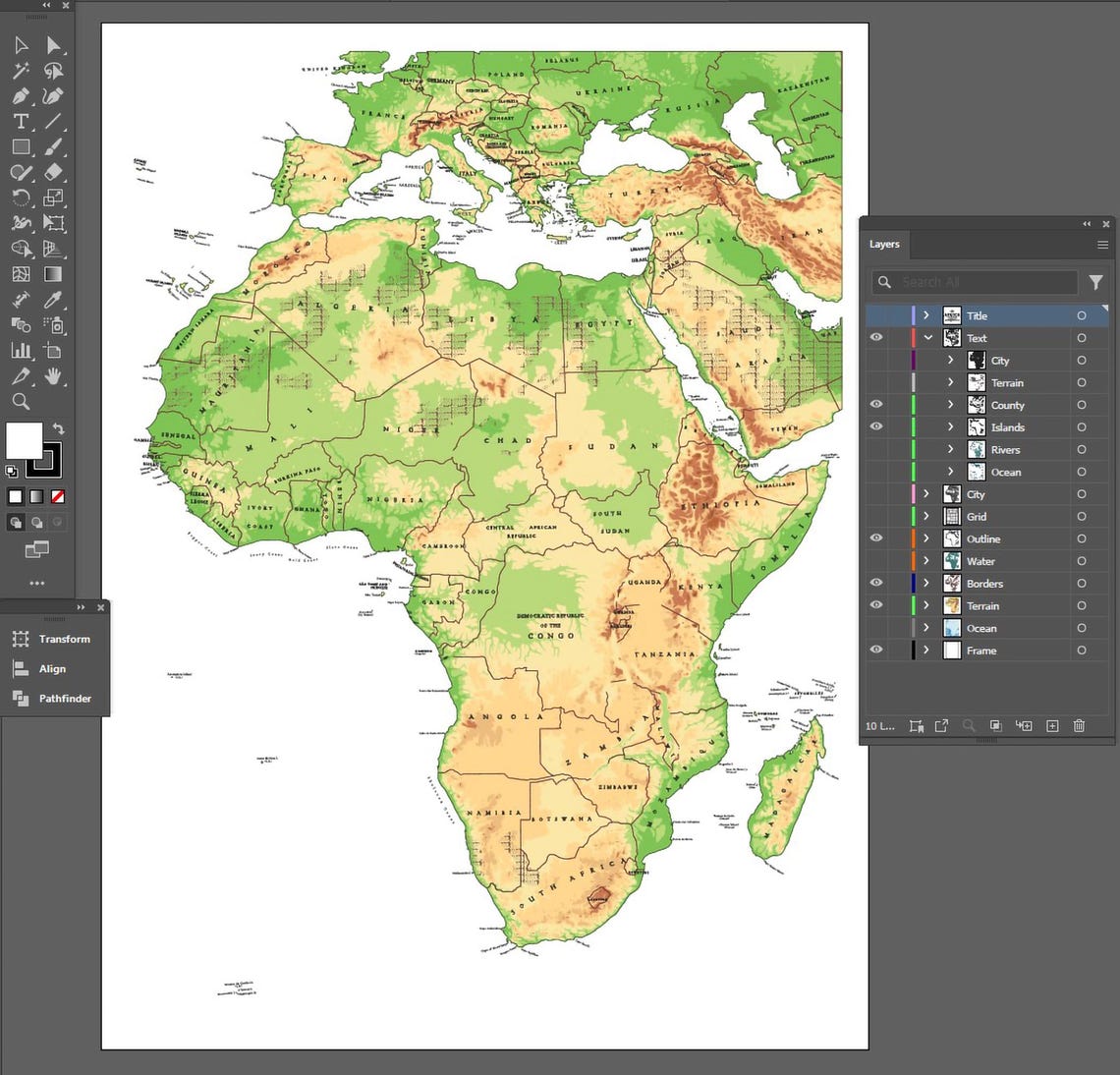Select the Gradient tool
1120x1075 pixels.
tap(54, 274)
